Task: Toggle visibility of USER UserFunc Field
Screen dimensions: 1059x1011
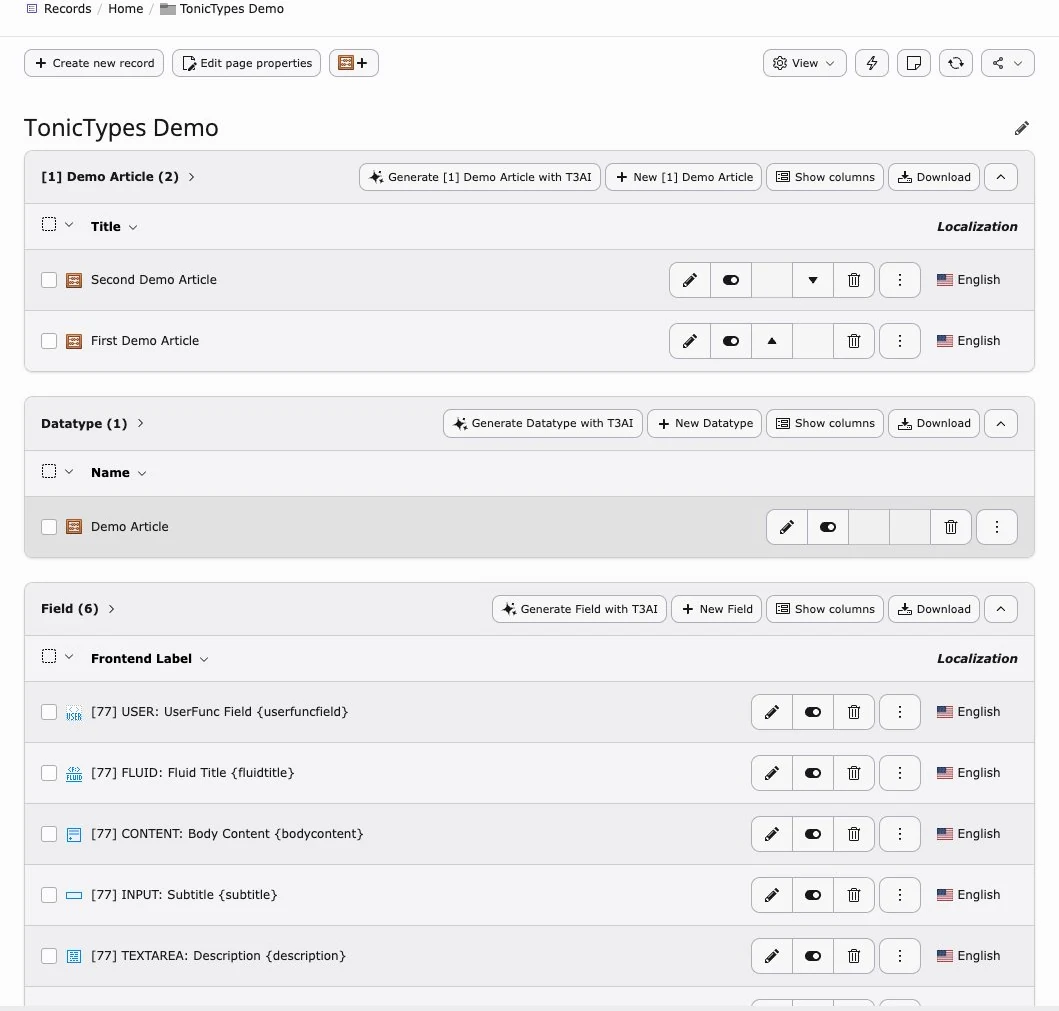Action: click(813, 712)
